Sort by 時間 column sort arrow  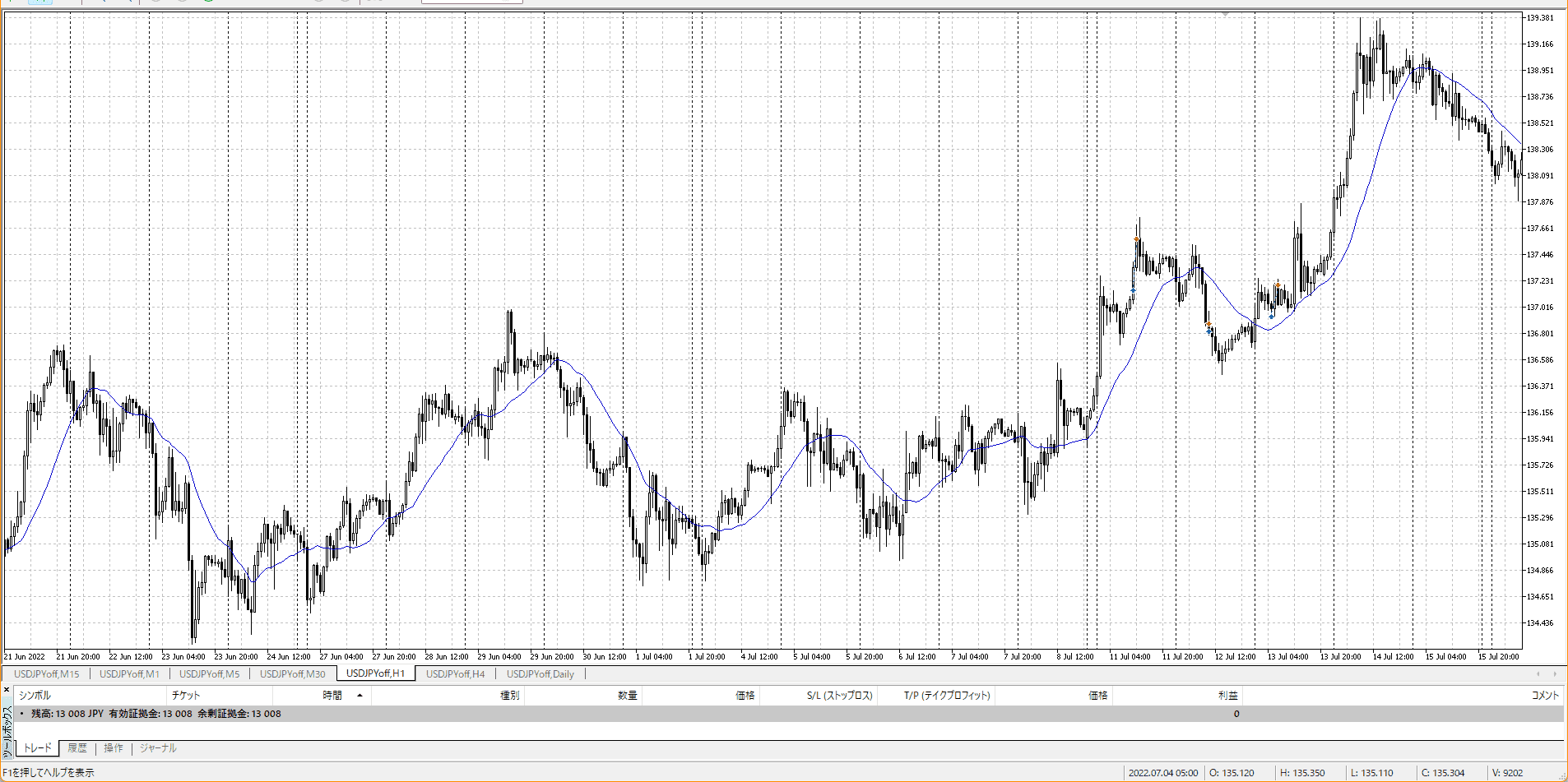pos(360,696)
